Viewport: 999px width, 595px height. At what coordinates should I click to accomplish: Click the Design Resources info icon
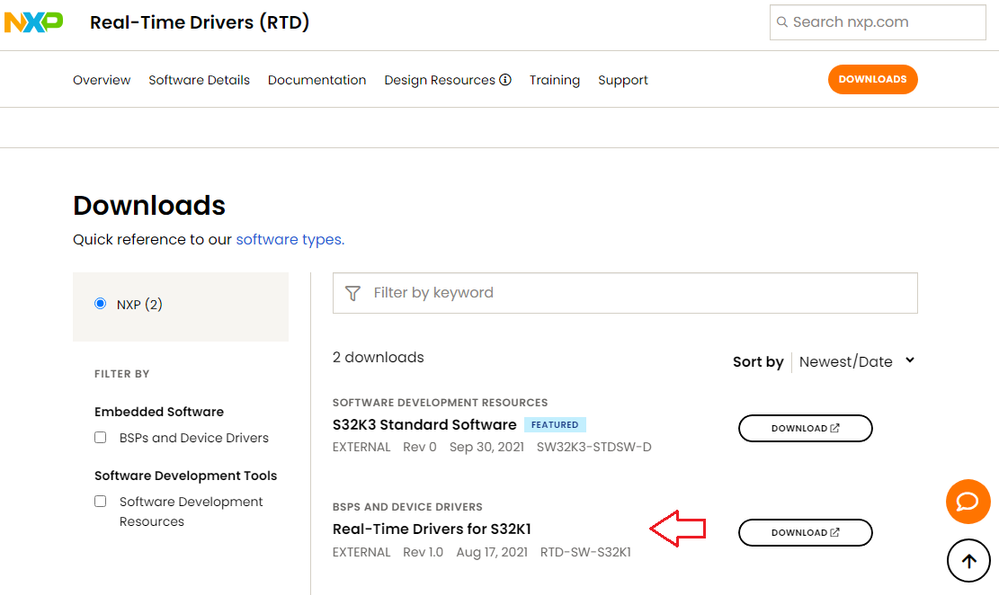[x=506, y=80]
